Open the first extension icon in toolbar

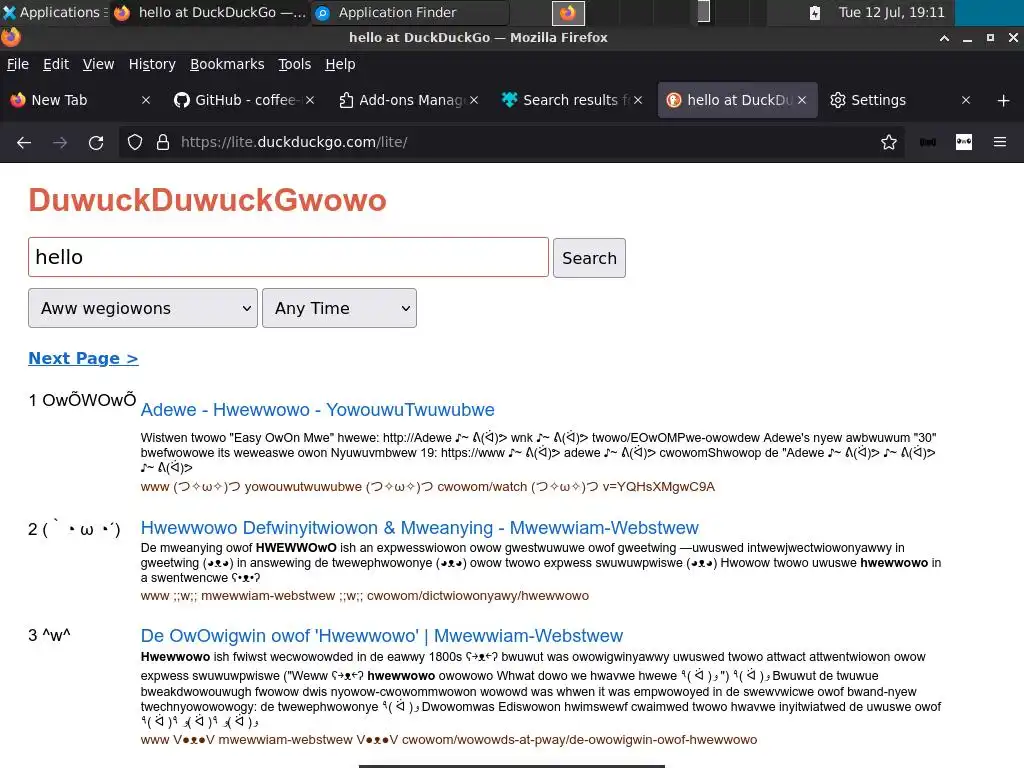[928, 142]
